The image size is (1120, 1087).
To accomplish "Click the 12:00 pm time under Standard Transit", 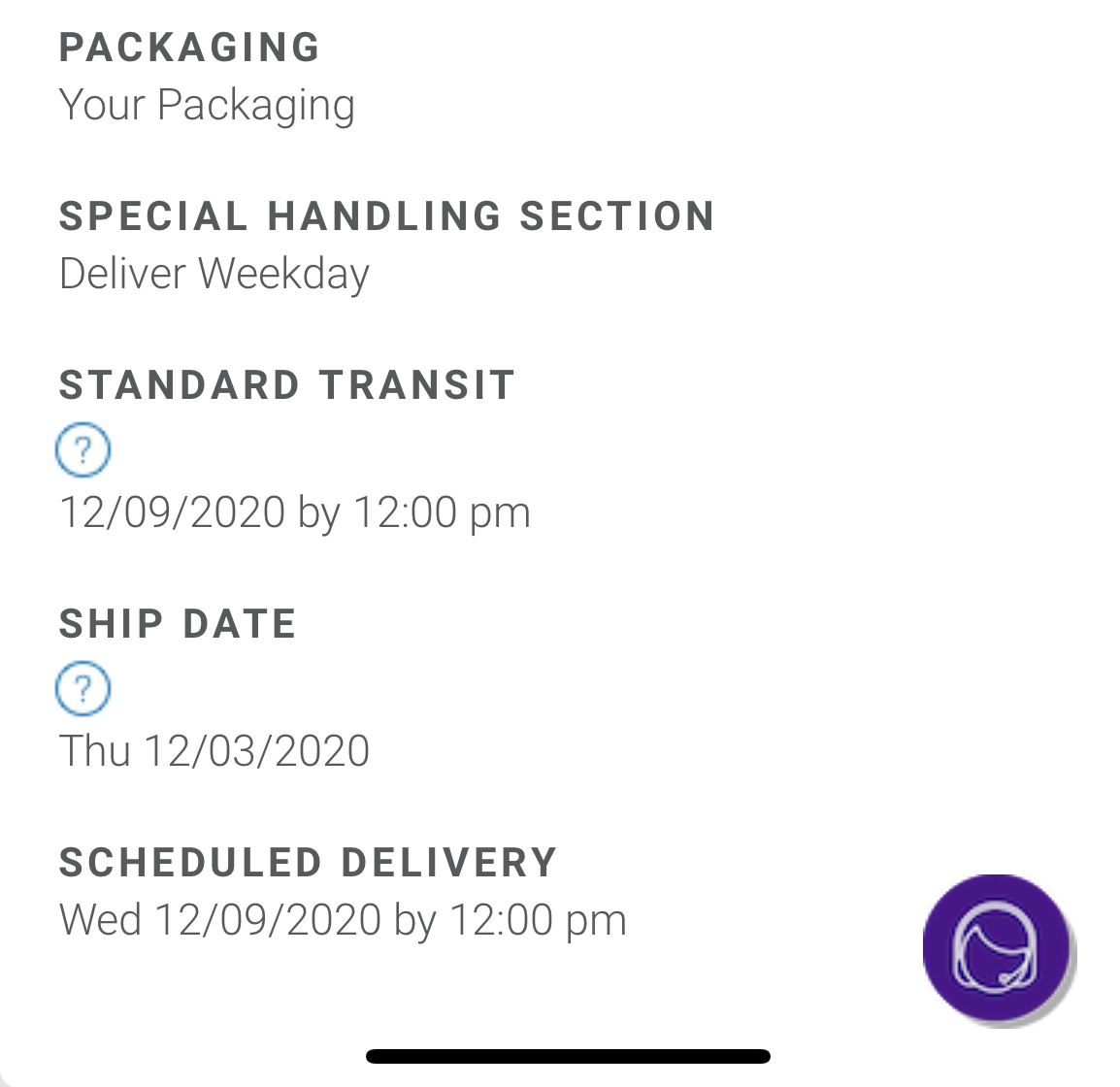I will [442, 512].
